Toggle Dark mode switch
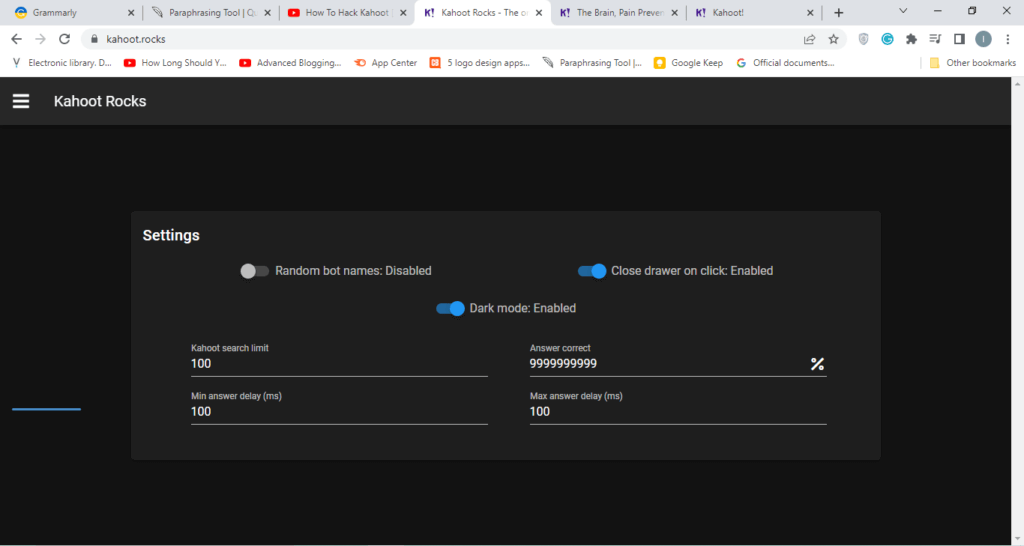The image size is (1024, 546). [x=450, y=308]
